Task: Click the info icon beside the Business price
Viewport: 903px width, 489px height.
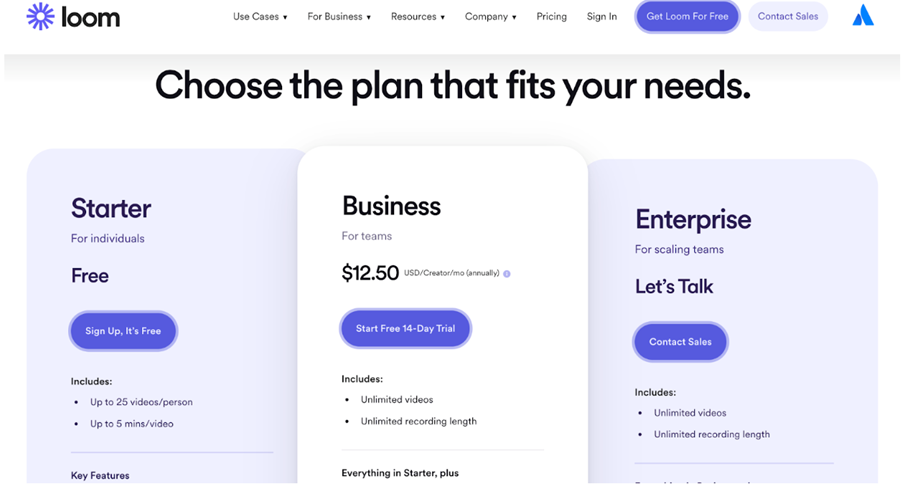Action: pos(507,274)
